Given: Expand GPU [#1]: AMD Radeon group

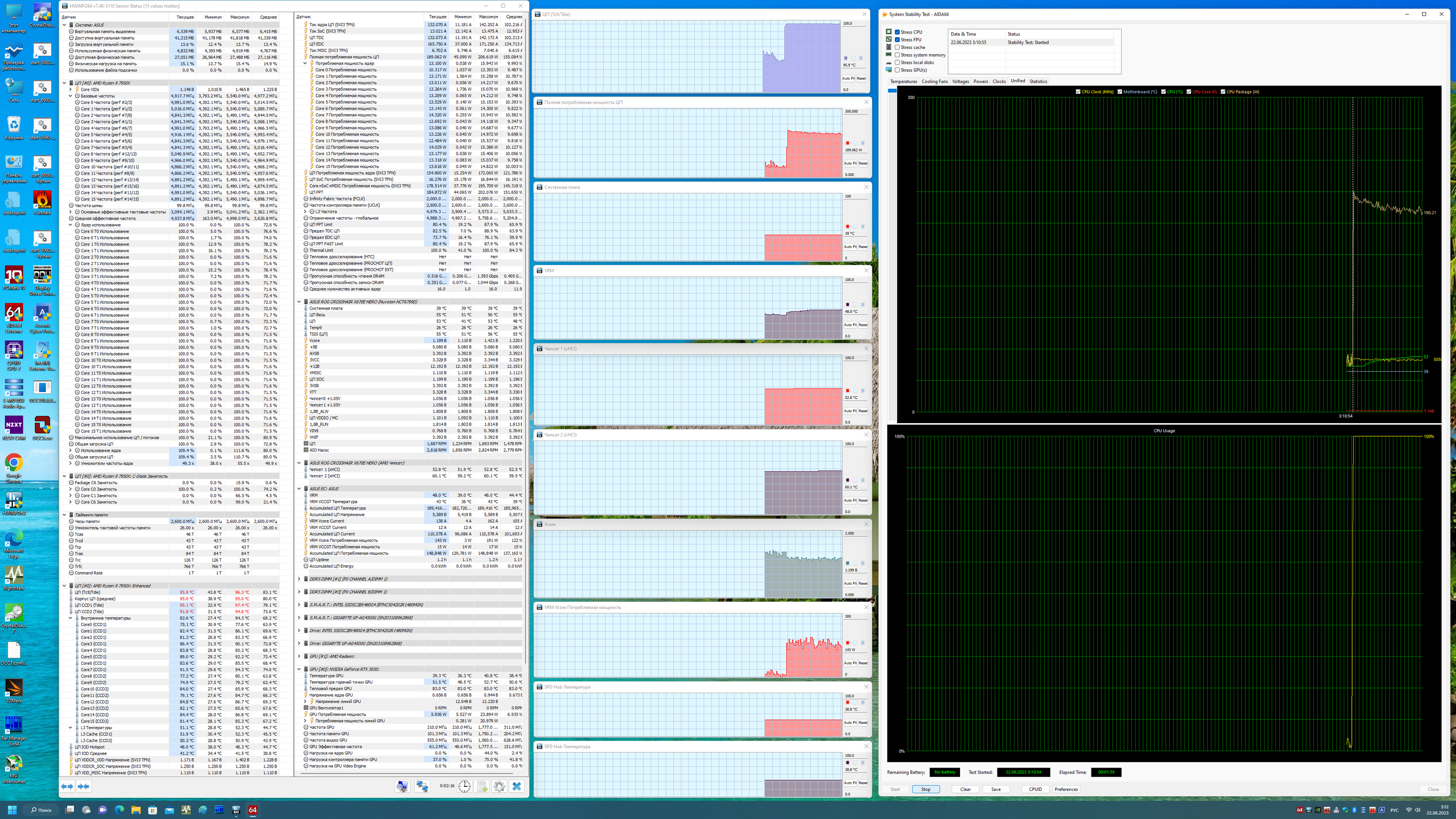Looking at the screenshot, I should 299,656.
